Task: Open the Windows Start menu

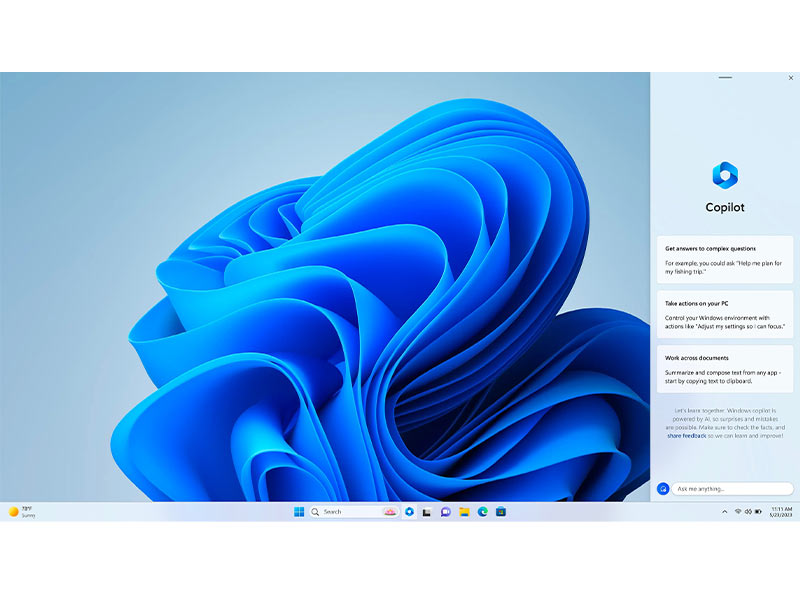Action: pos(299,512)
